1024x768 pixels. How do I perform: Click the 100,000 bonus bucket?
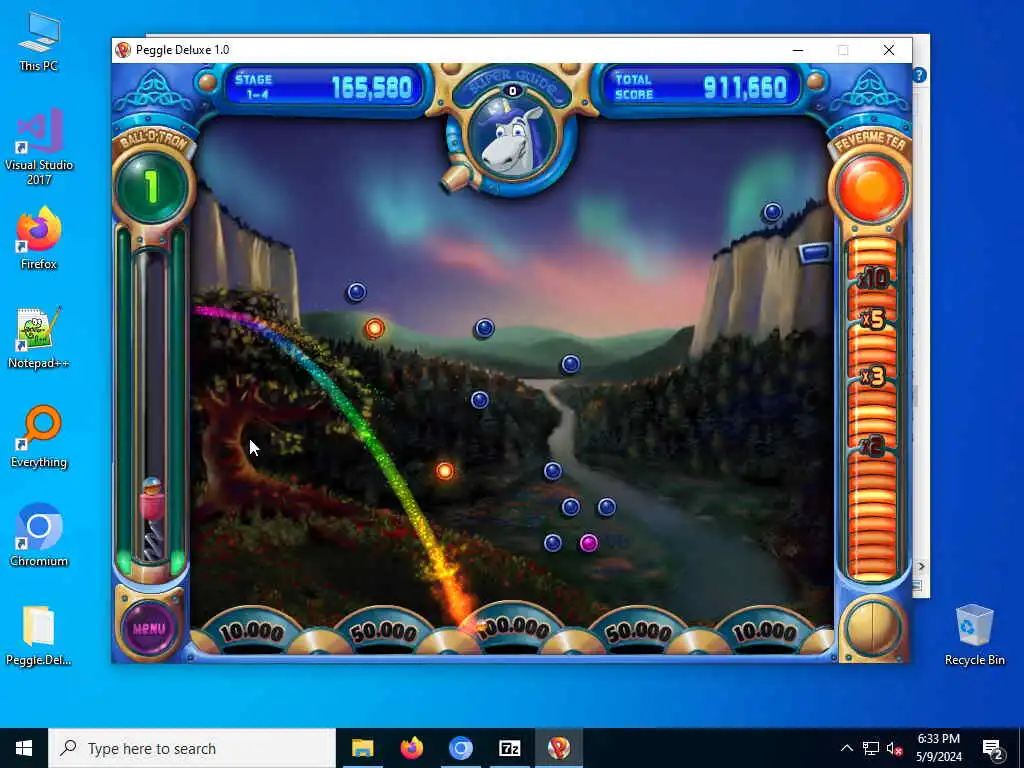(x=513, y=628)
